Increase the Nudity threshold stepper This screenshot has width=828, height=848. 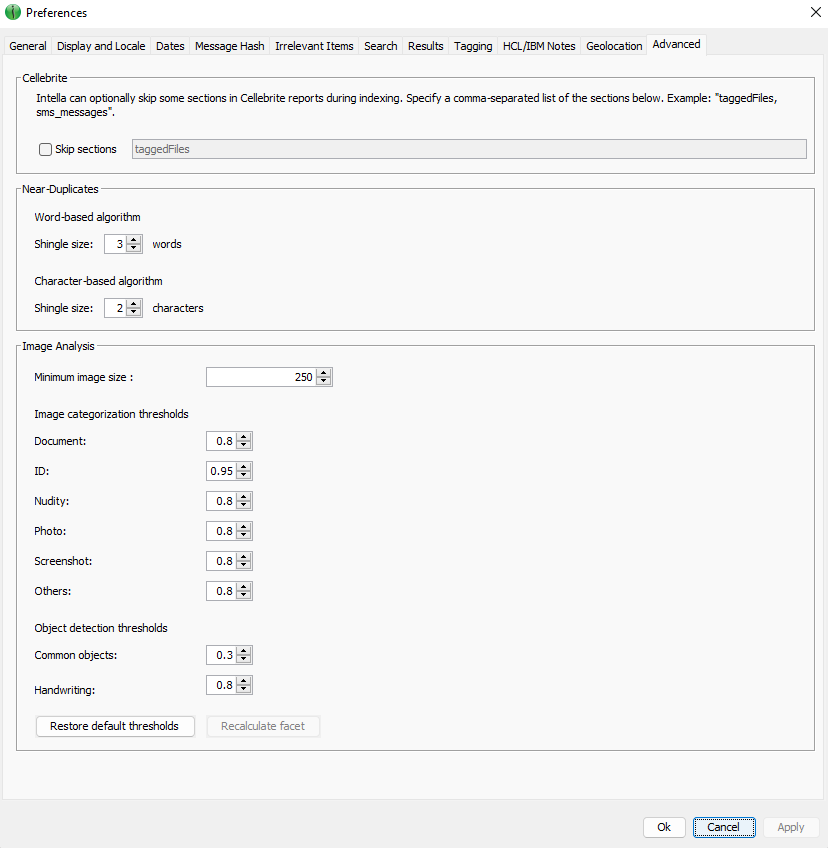pyautogui.click(x=244, y=497)
